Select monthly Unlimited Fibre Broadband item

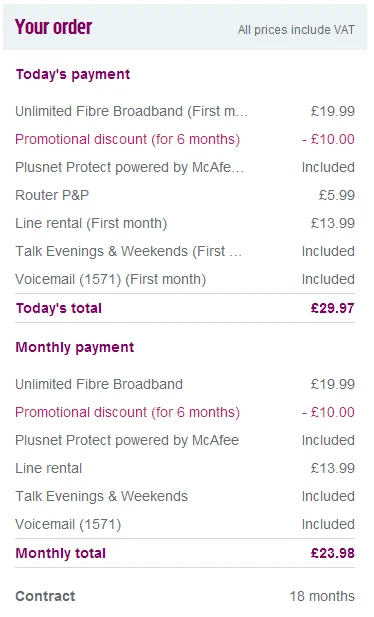click(99, 384)
